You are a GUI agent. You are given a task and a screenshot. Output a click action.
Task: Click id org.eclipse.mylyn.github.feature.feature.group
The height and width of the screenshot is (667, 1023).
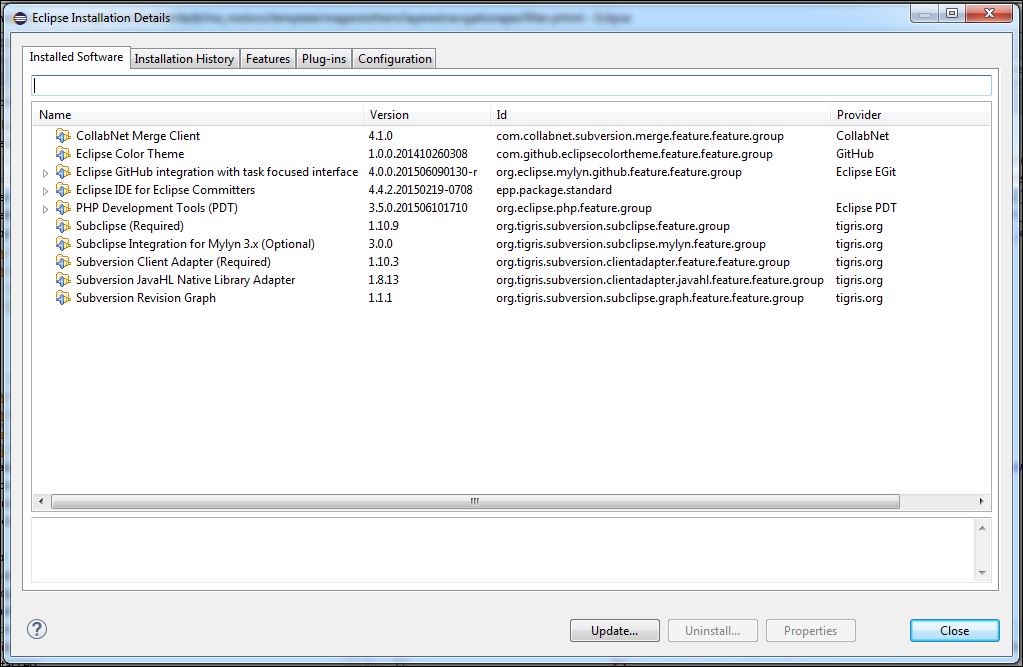coord(618,172)
